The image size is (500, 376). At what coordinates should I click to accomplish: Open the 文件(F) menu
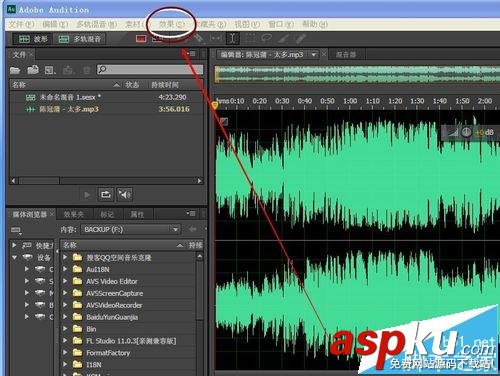[21, 24]
